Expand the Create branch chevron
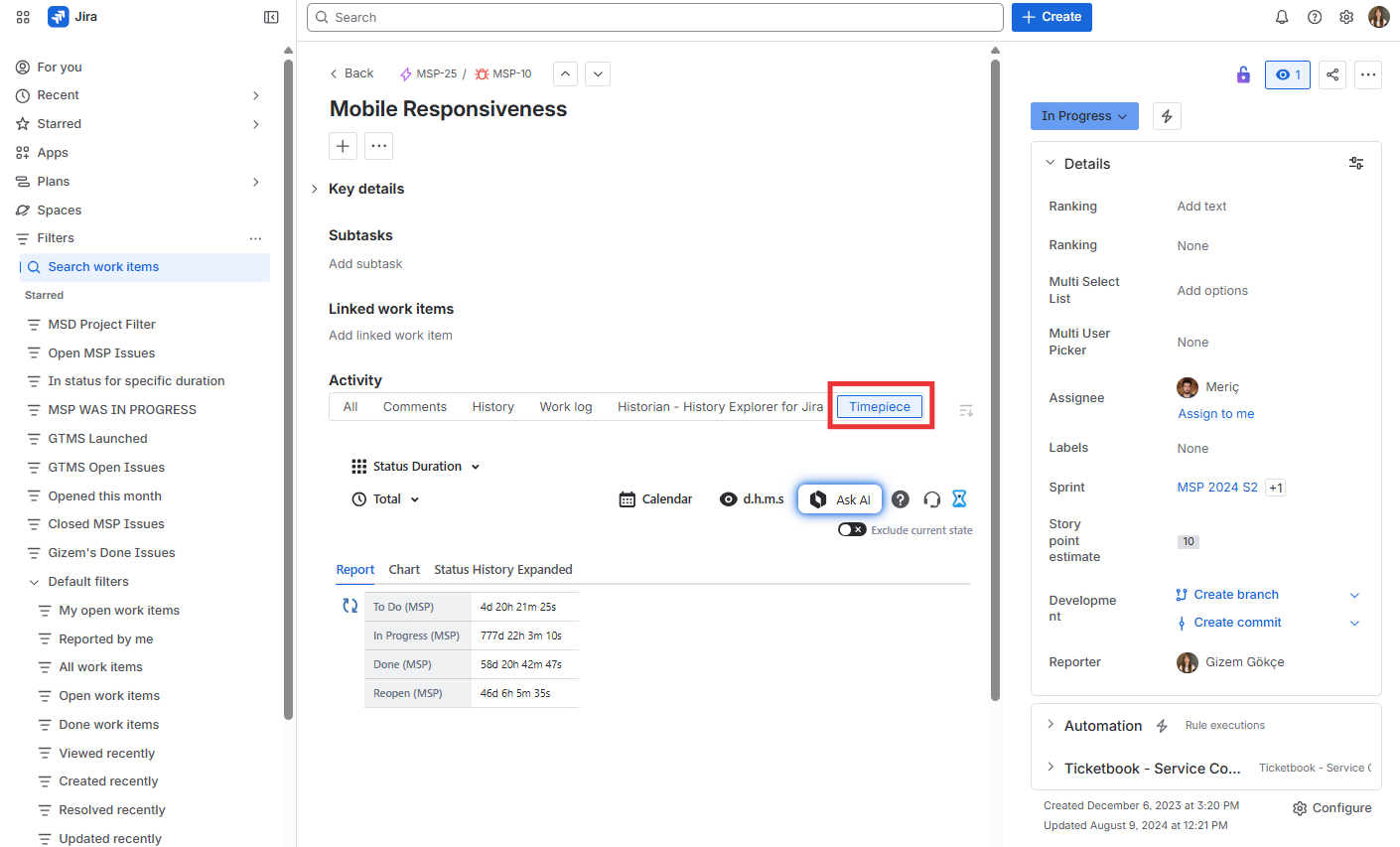The width and height of the screenshot is (1400, 847). [x=1354, y=595]
